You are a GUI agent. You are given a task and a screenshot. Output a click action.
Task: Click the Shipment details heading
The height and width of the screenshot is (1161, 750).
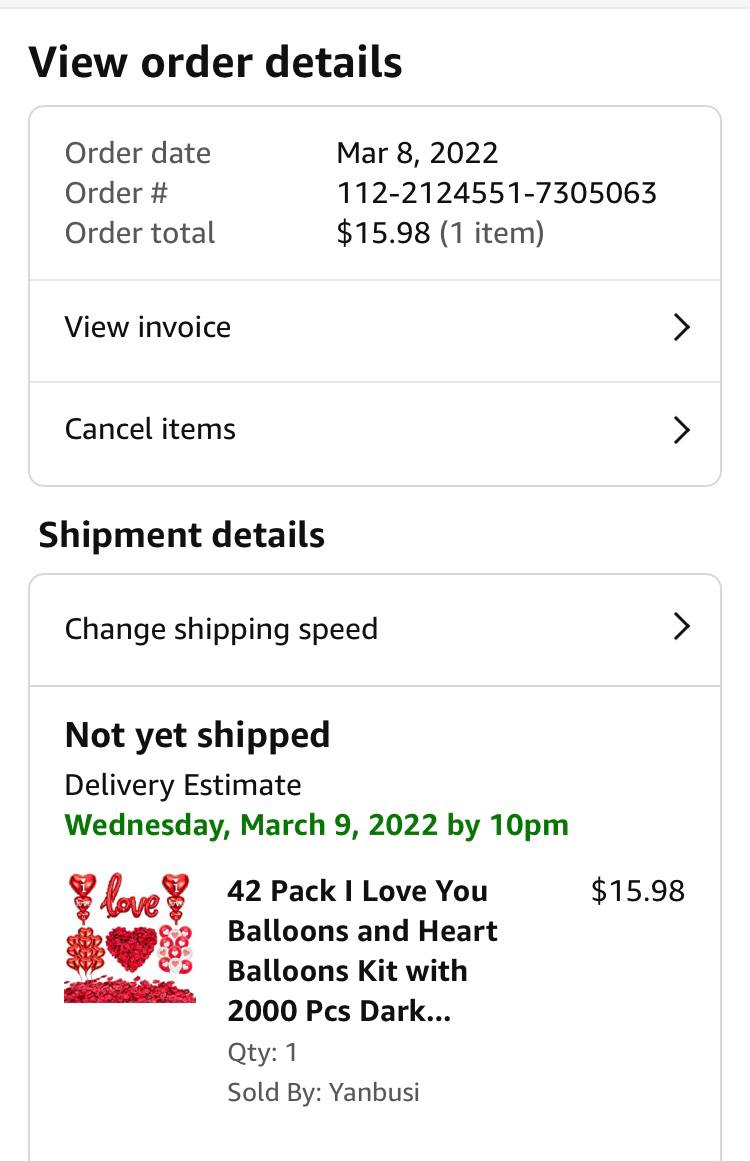click(181, 535)
